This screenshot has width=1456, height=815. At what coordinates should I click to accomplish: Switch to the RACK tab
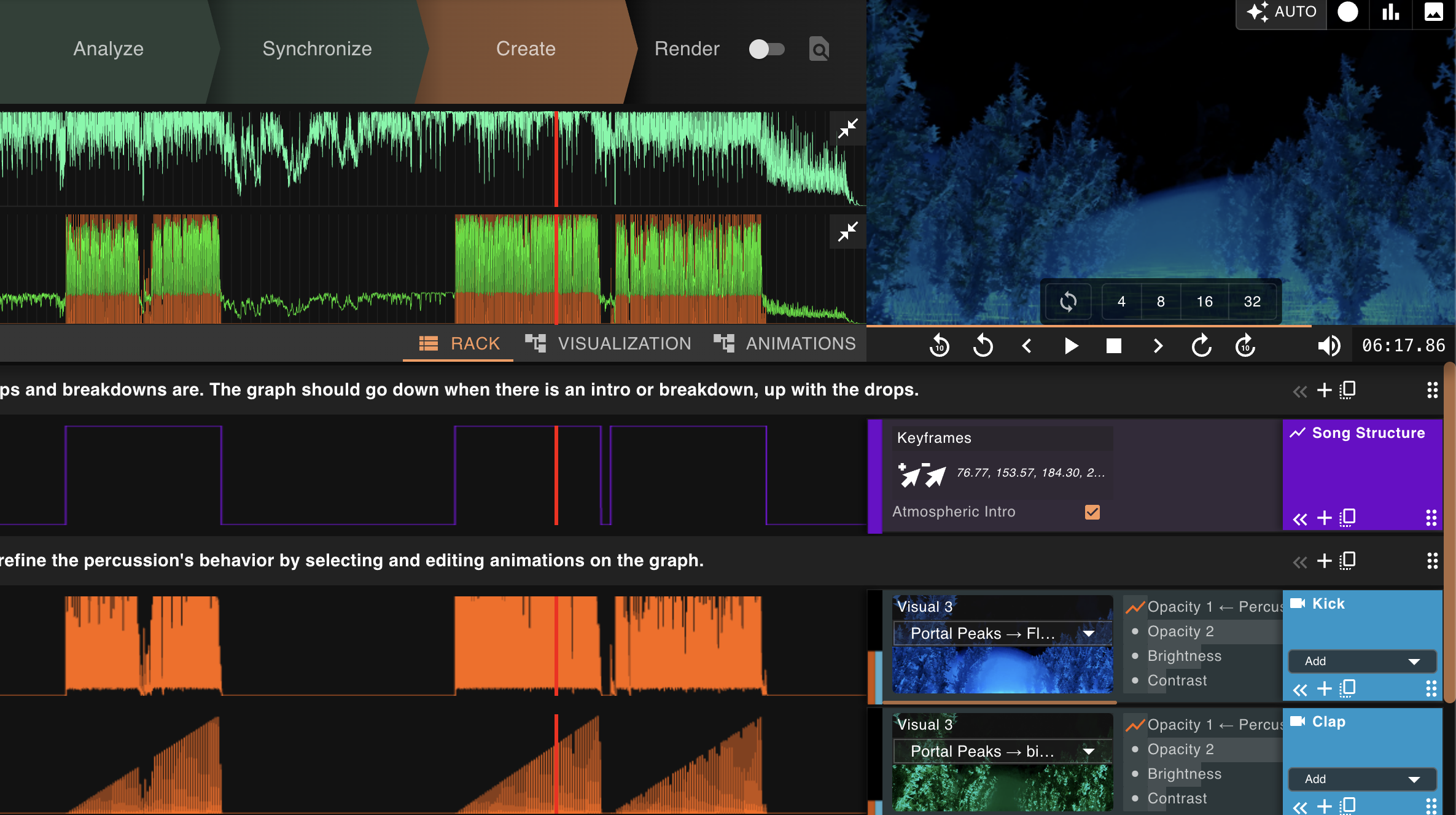[459, 343]
